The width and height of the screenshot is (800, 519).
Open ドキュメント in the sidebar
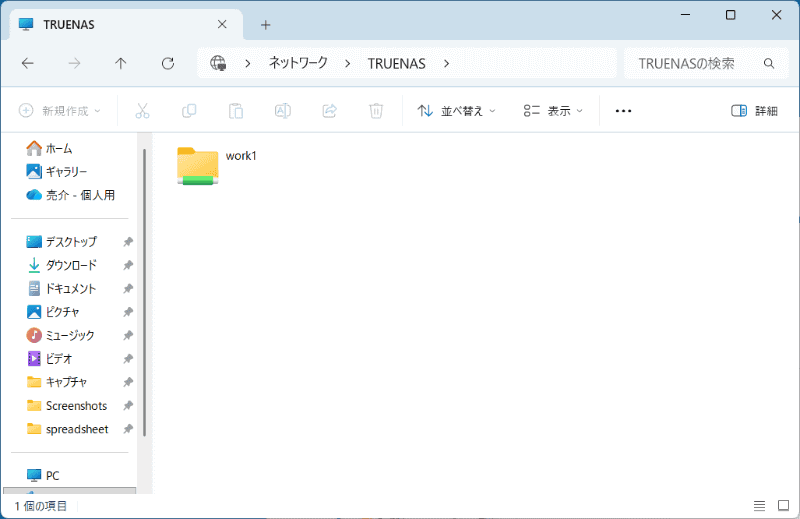(61, 289)
